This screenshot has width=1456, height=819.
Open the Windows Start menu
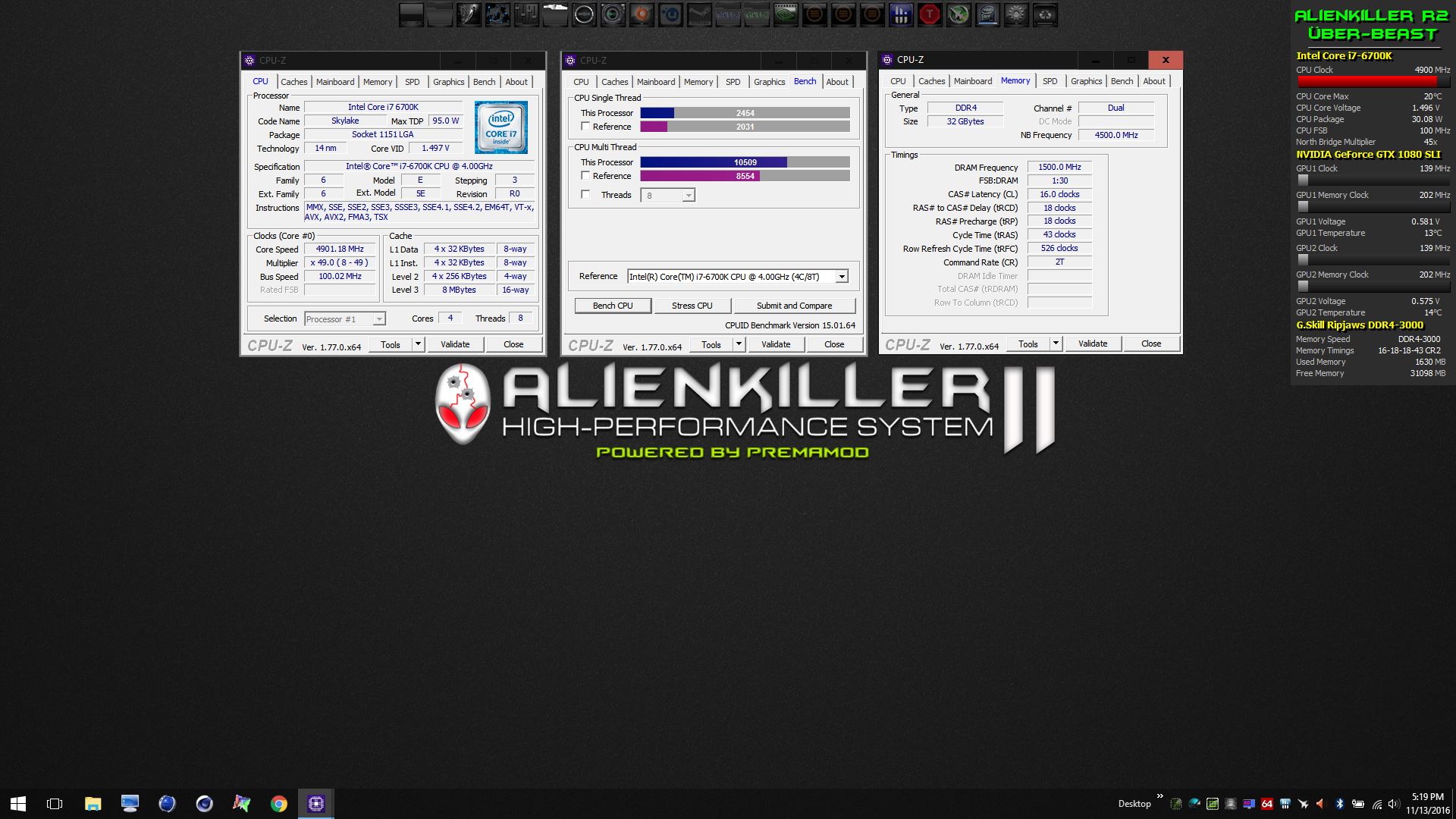click(x=18, y=803)
